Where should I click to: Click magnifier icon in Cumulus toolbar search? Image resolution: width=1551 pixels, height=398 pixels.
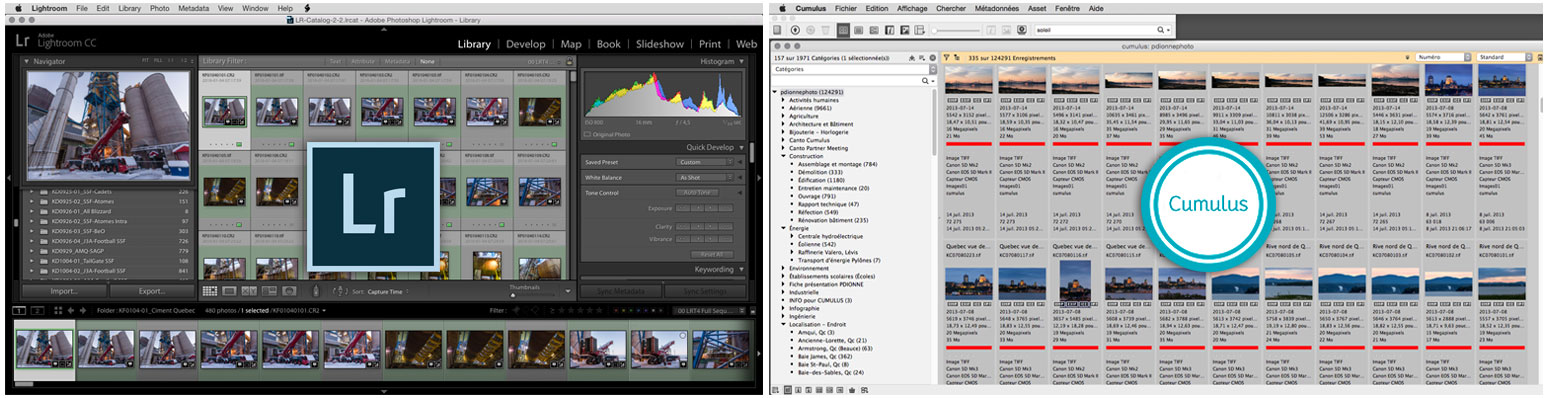click(x=1161, y=30)
